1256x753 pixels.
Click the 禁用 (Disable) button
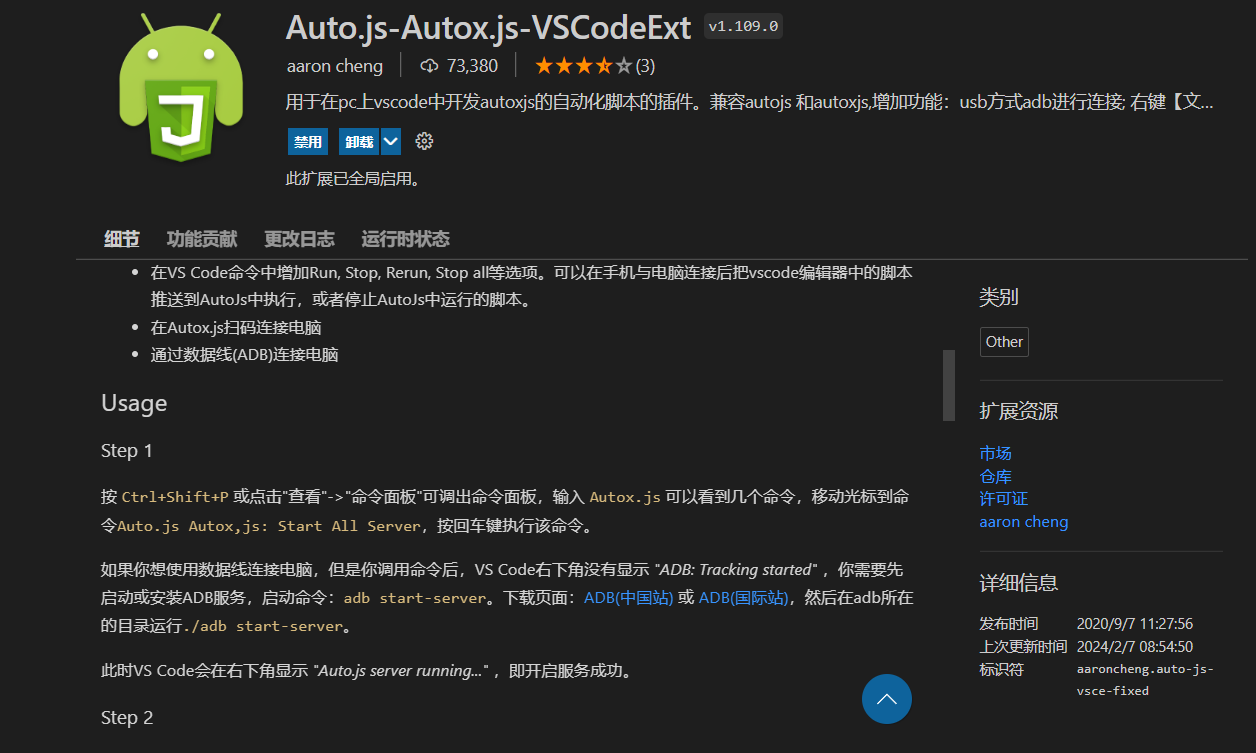[x=308, y=142]
